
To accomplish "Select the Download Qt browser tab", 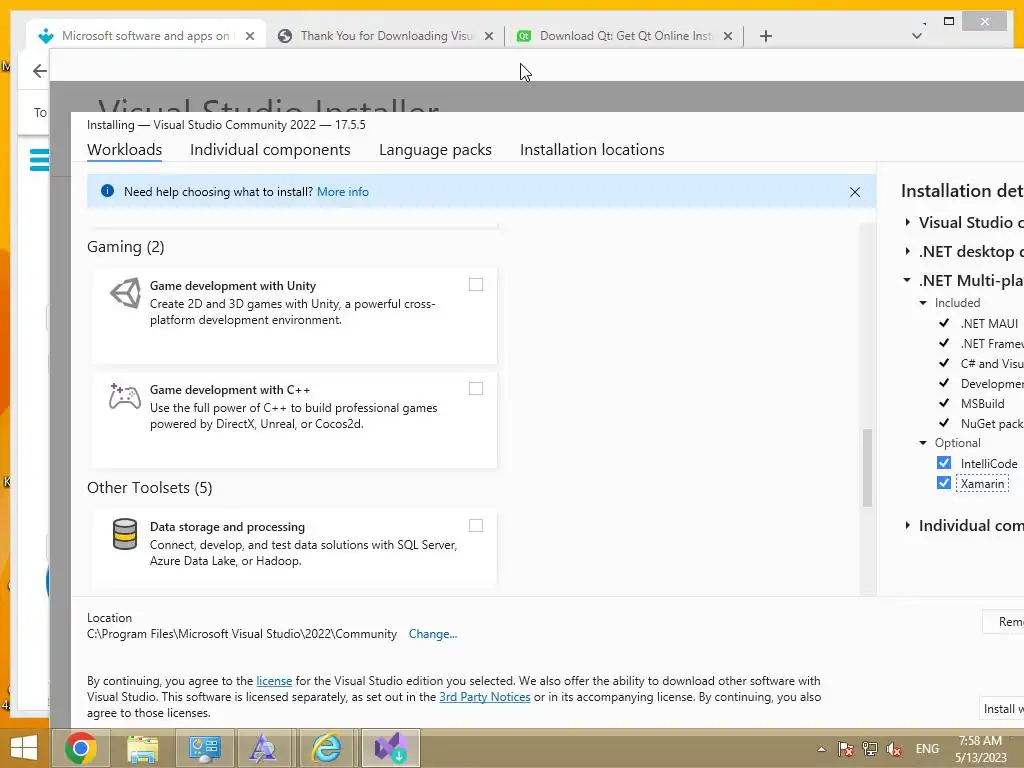I will click(x=625, y=36).
